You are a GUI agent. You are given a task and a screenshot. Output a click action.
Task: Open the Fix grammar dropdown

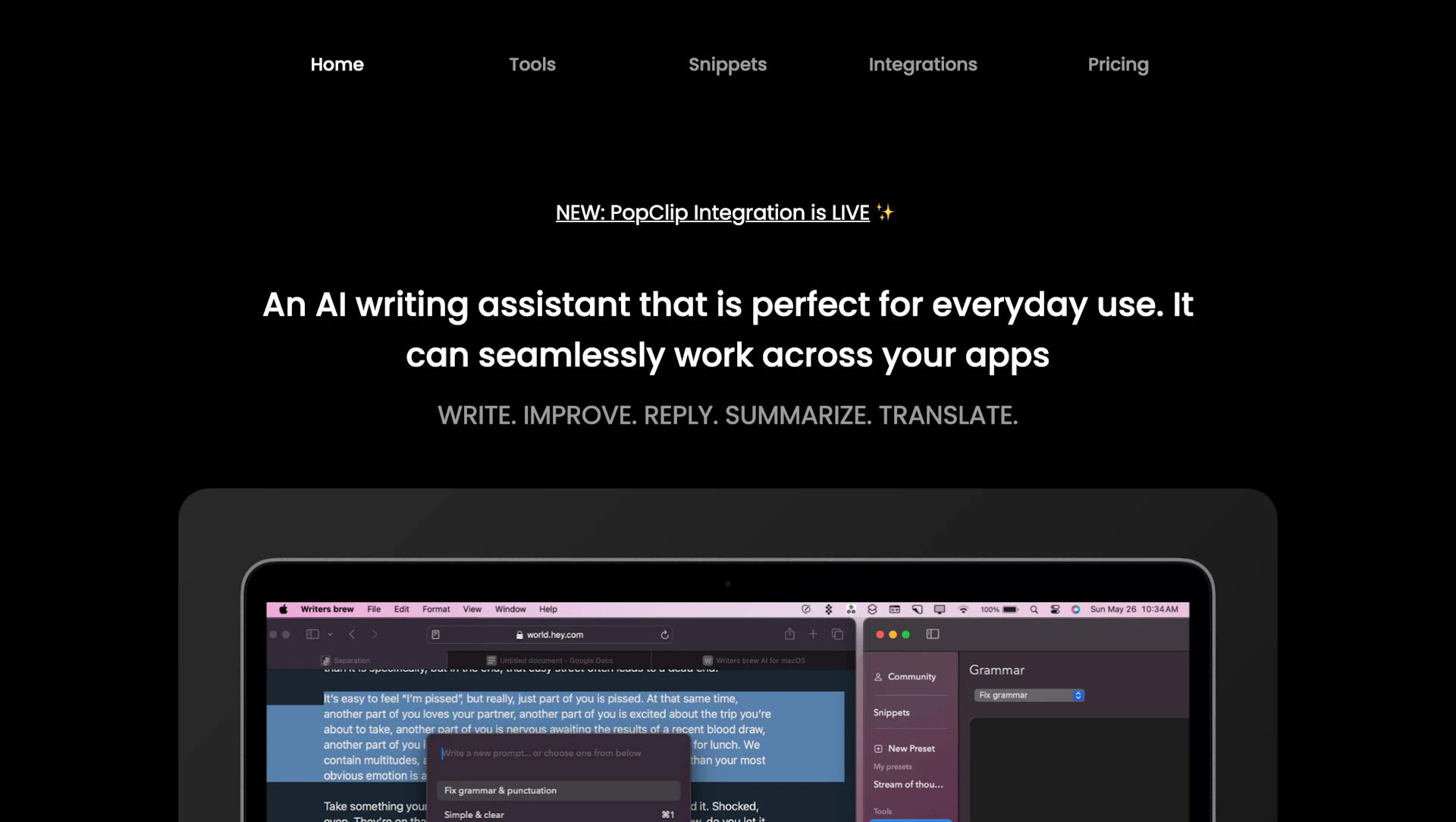pyautogui.click(x=1029, y=695)
